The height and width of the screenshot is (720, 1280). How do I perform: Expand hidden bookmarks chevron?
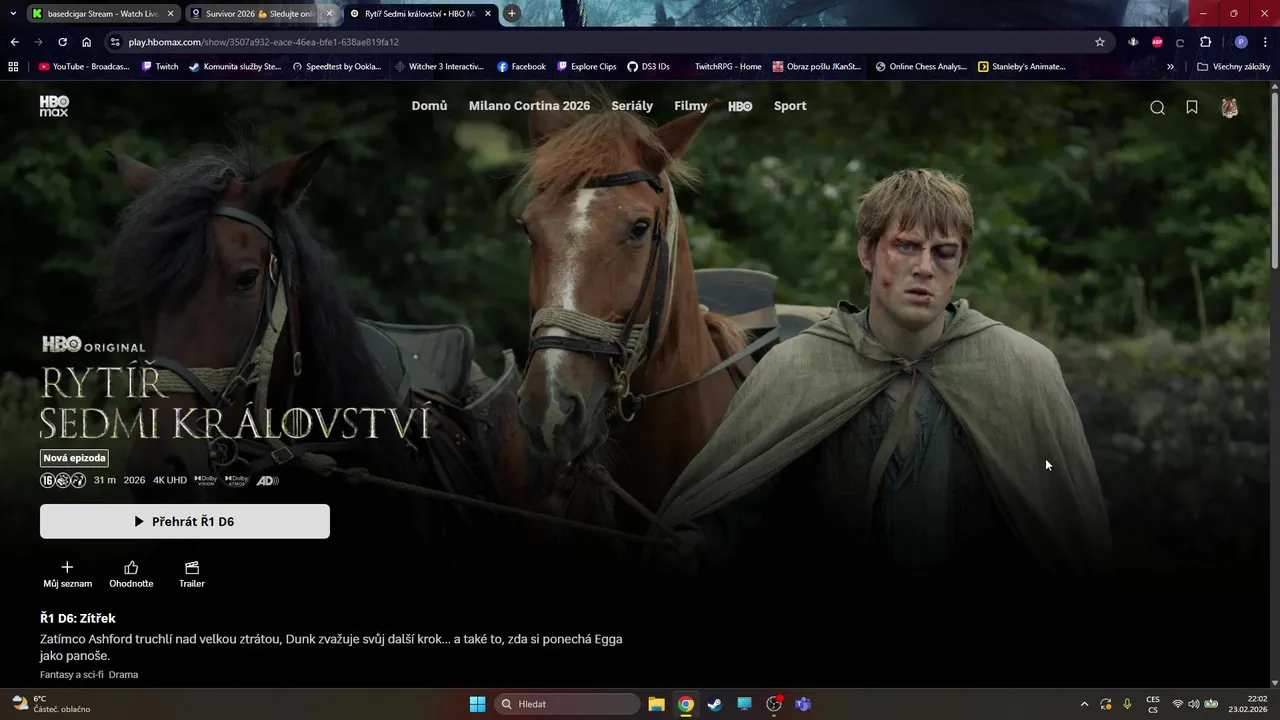(x=1170, y=67)
